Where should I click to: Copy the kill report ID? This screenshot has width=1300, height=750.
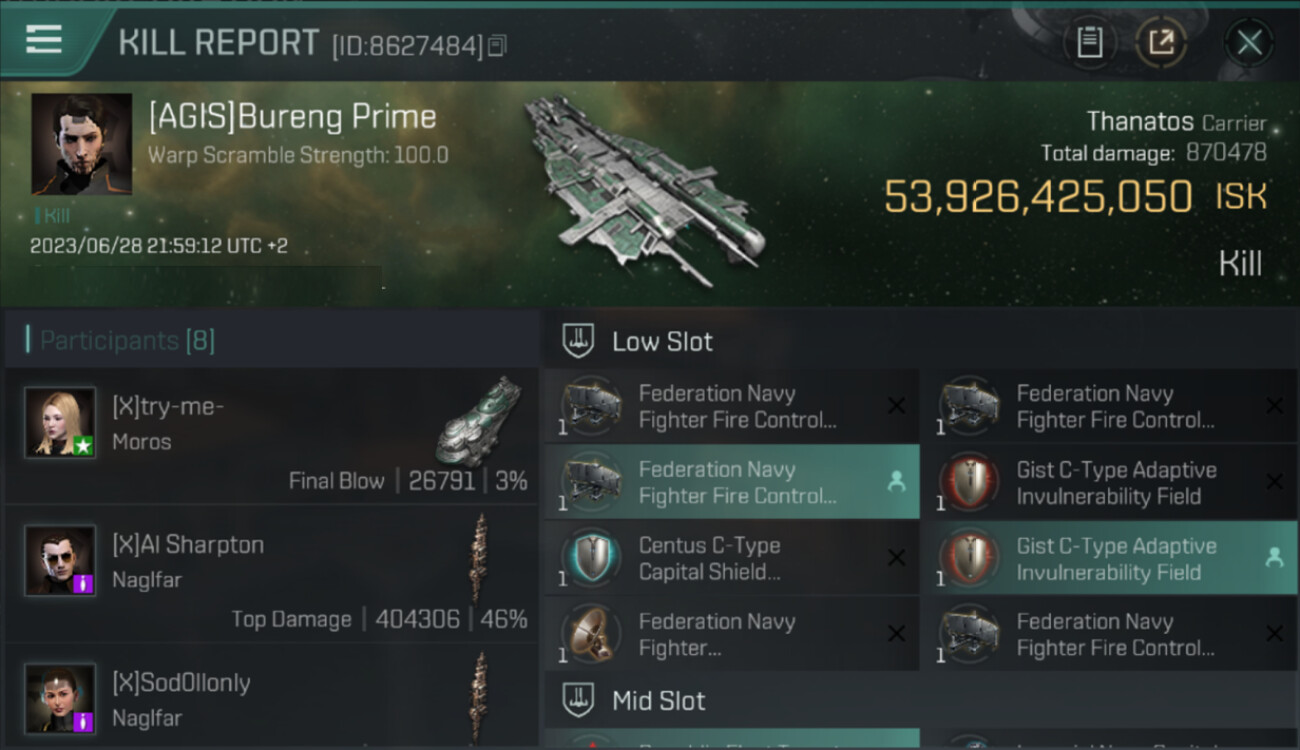[497, 45]
